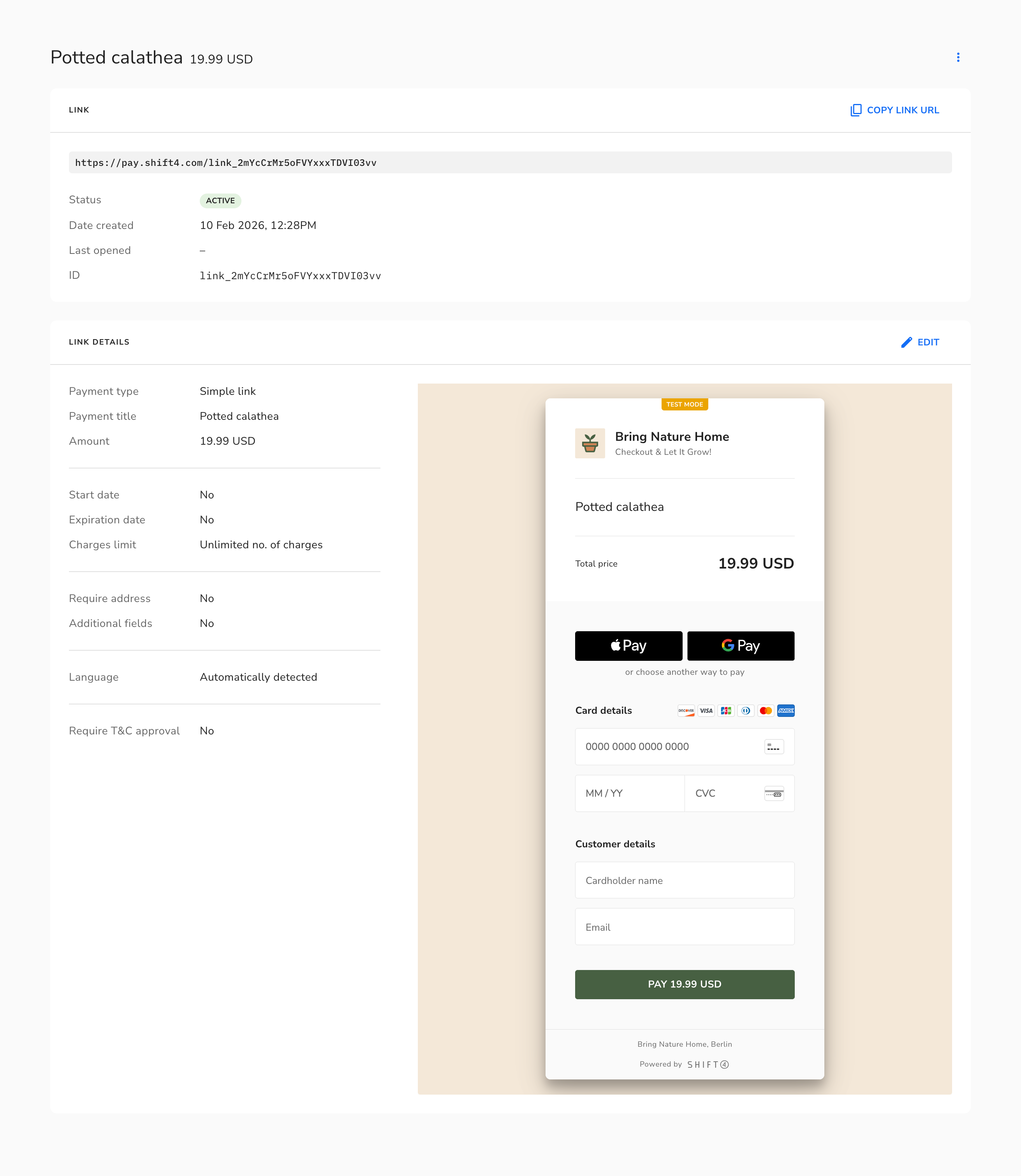This screenshot has height=1176, width=1021.
Task: Click the ACTIVE status badge
Action: tap(220, 201)
